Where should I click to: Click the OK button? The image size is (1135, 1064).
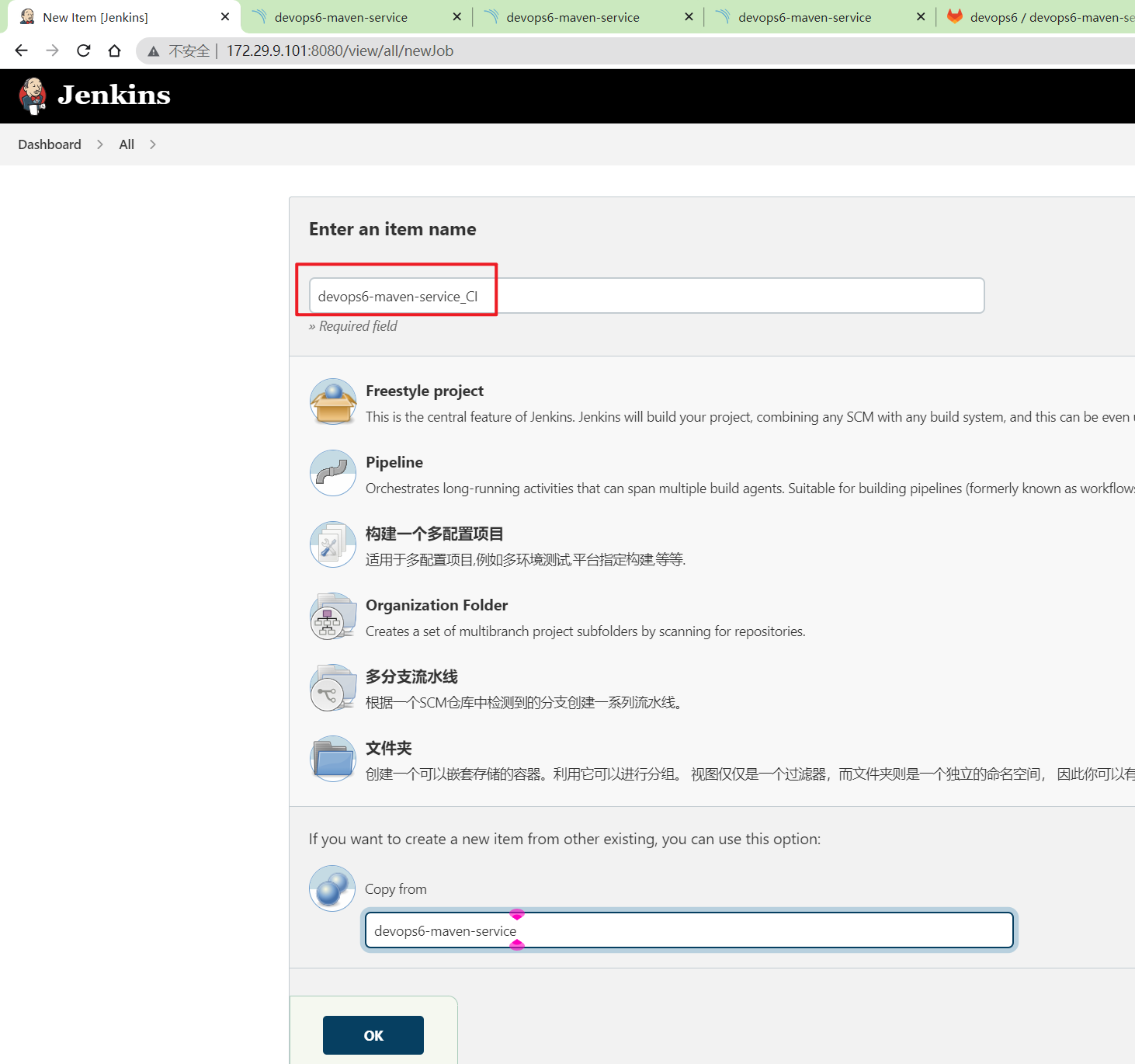(373, 1035)
